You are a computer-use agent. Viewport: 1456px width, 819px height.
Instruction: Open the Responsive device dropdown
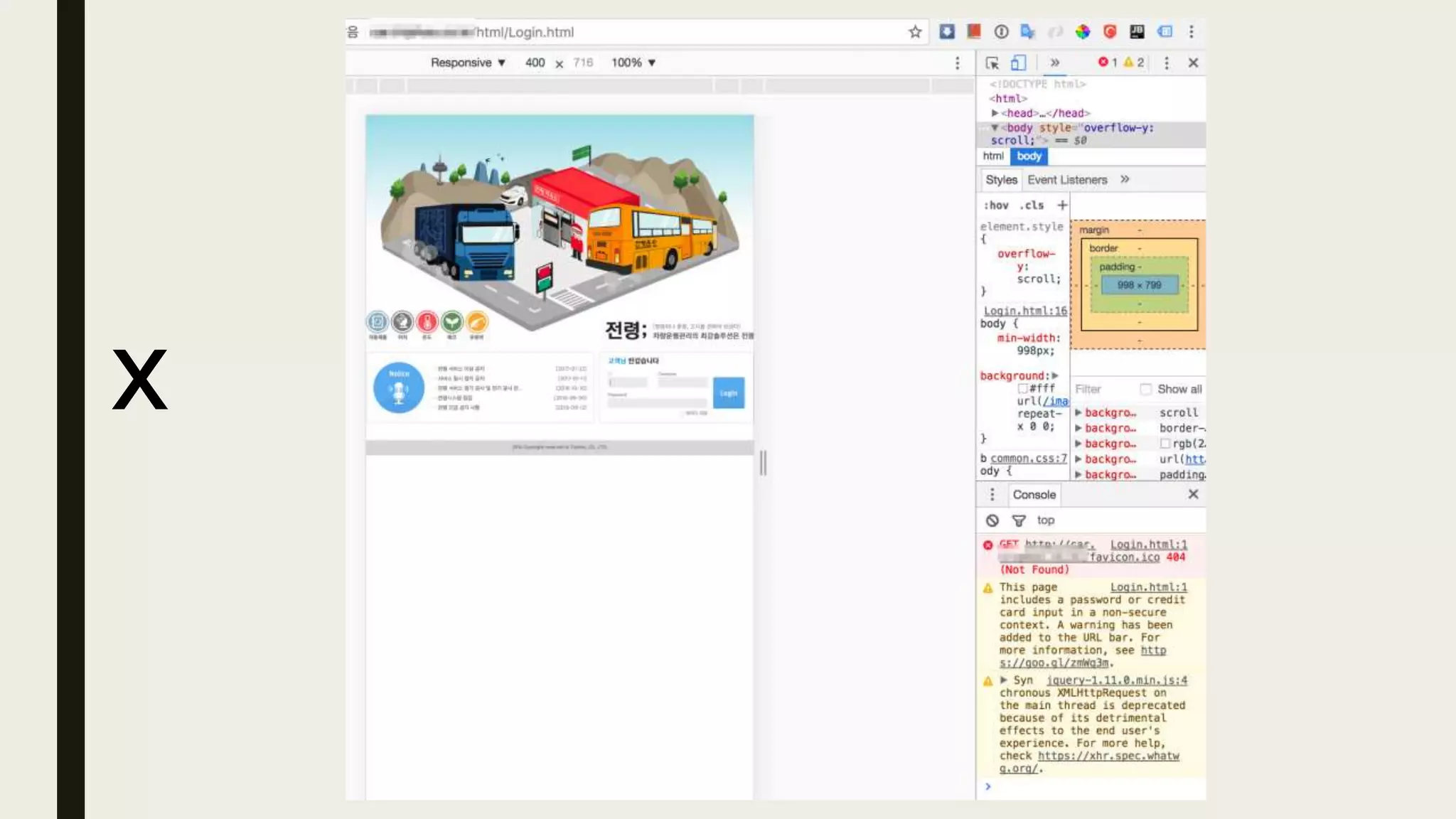(467, 63)
